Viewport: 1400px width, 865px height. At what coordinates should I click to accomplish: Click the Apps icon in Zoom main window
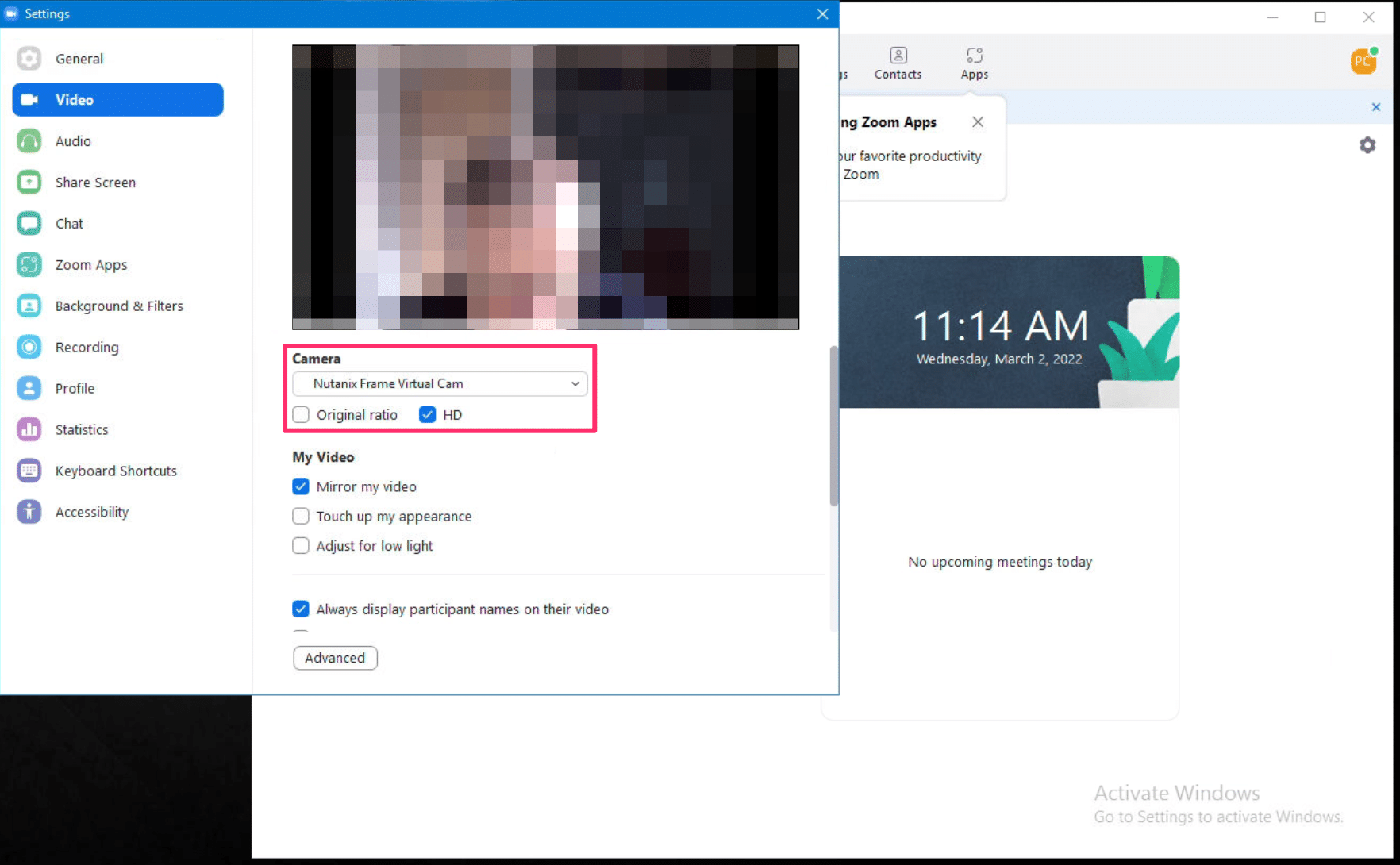click(x=975, y=55)
